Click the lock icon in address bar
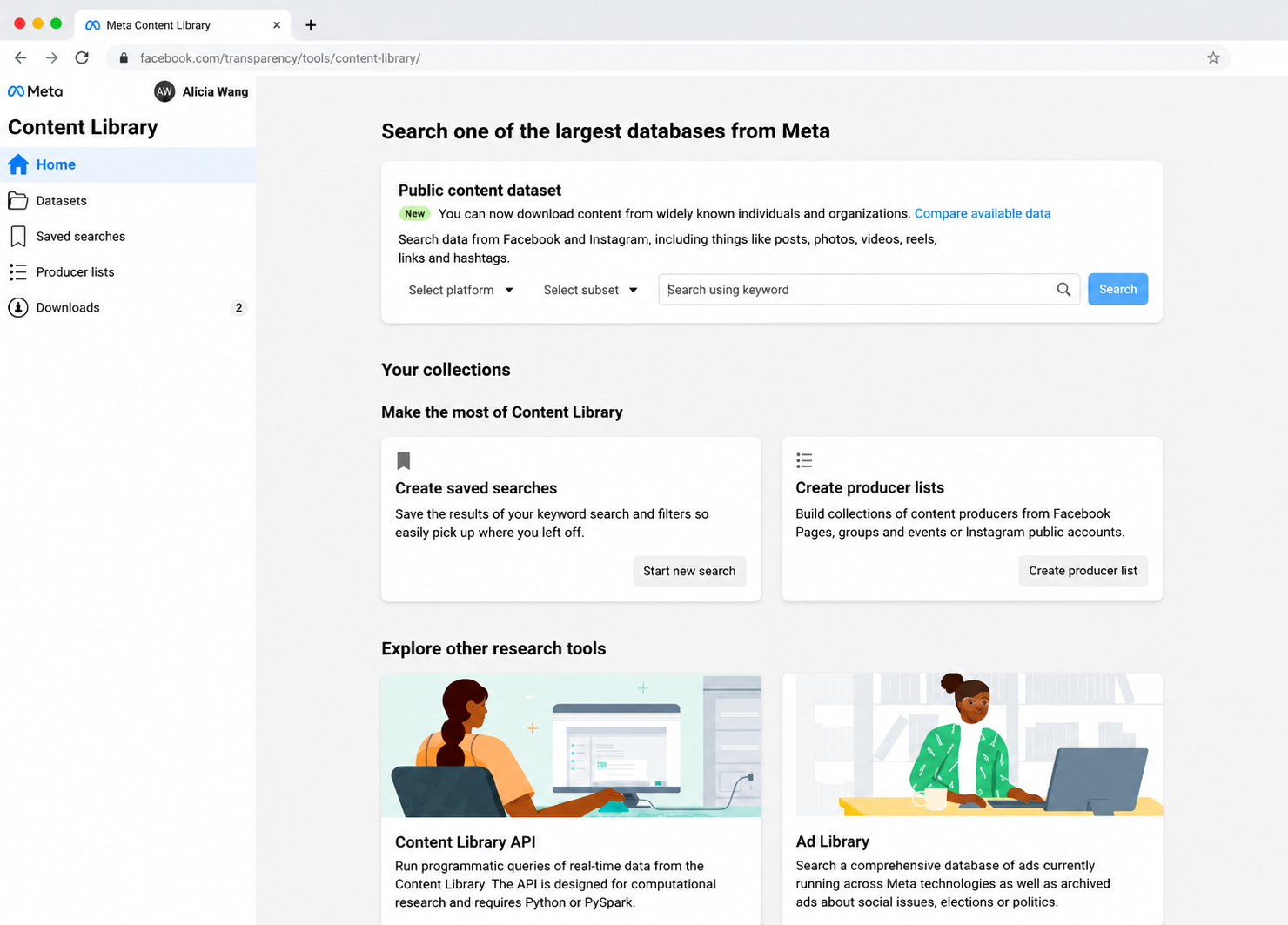1288x925 pixels. (124, 58)
